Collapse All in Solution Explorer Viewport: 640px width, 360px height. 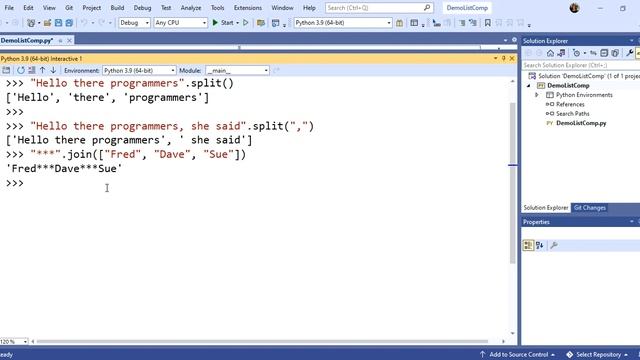tap(604, 53)
